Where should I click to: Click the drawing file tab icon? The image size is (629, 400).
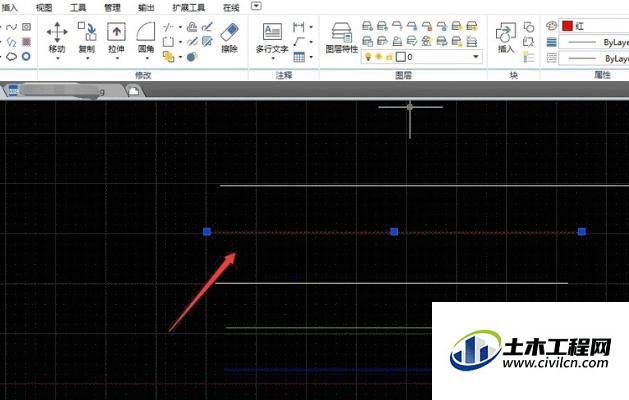pyautogui.click(x=13, y=90)
